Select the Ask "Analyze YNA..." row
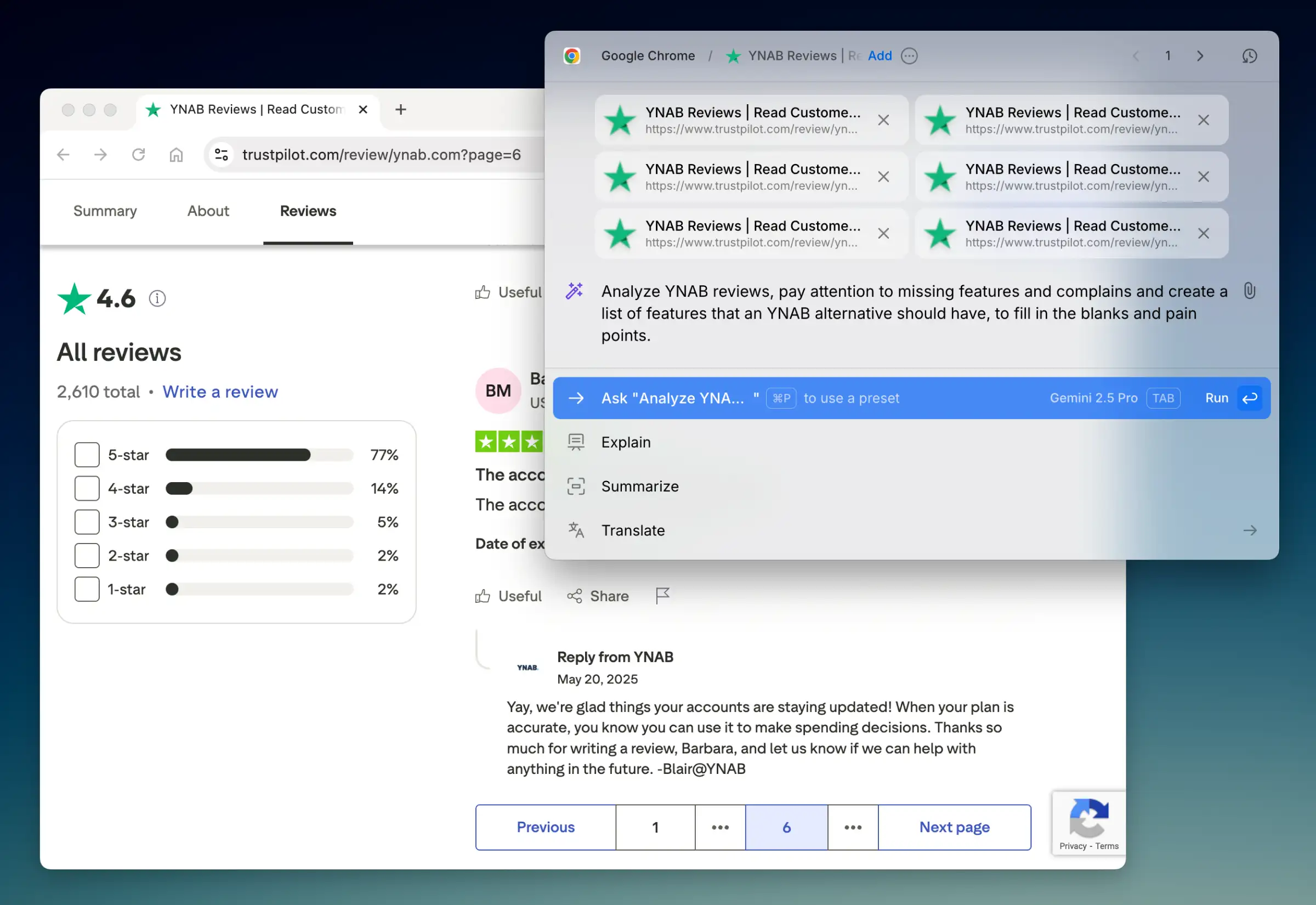 click(911, 398)
